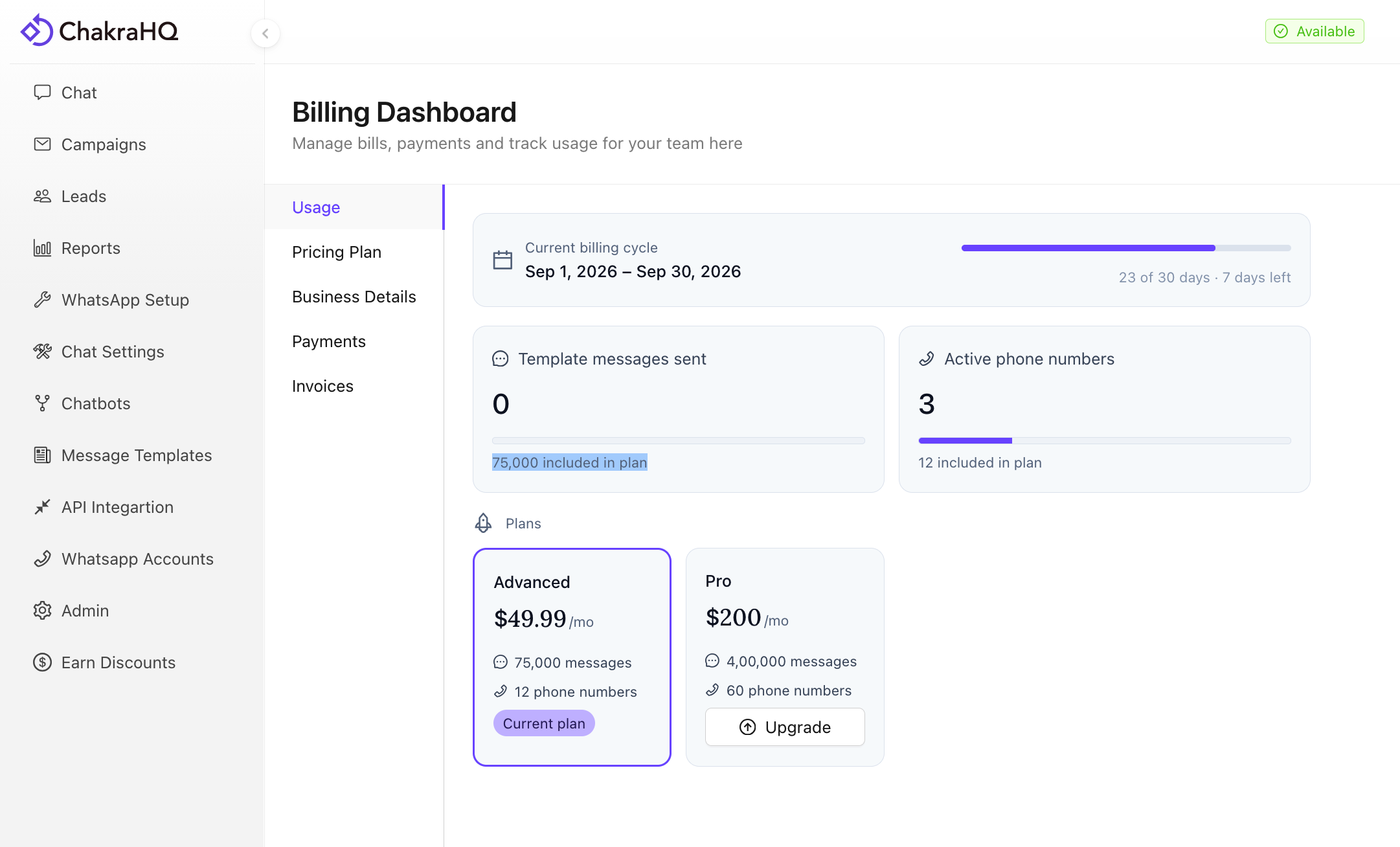Click the Leads people icon
1400x847 pixels.
point(42,196)
